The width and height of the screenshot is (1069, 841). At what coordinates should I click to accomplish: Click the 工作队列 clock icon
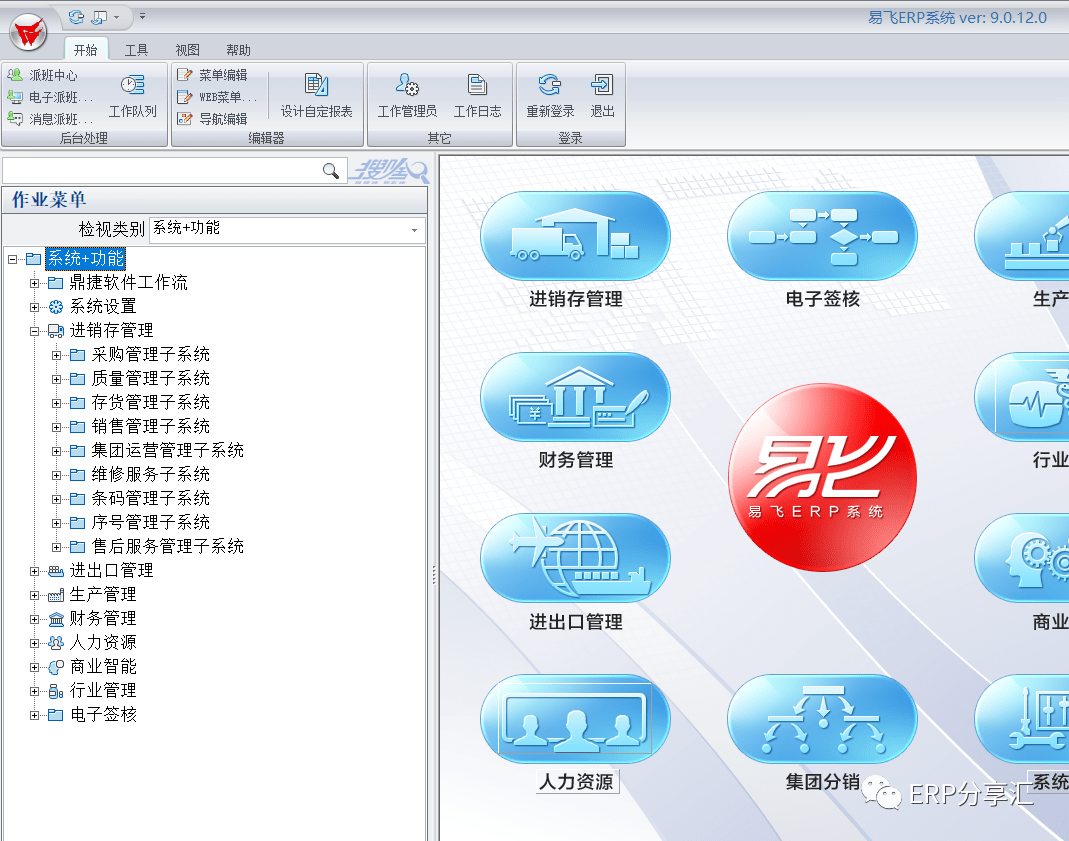[x=133, y=85]
